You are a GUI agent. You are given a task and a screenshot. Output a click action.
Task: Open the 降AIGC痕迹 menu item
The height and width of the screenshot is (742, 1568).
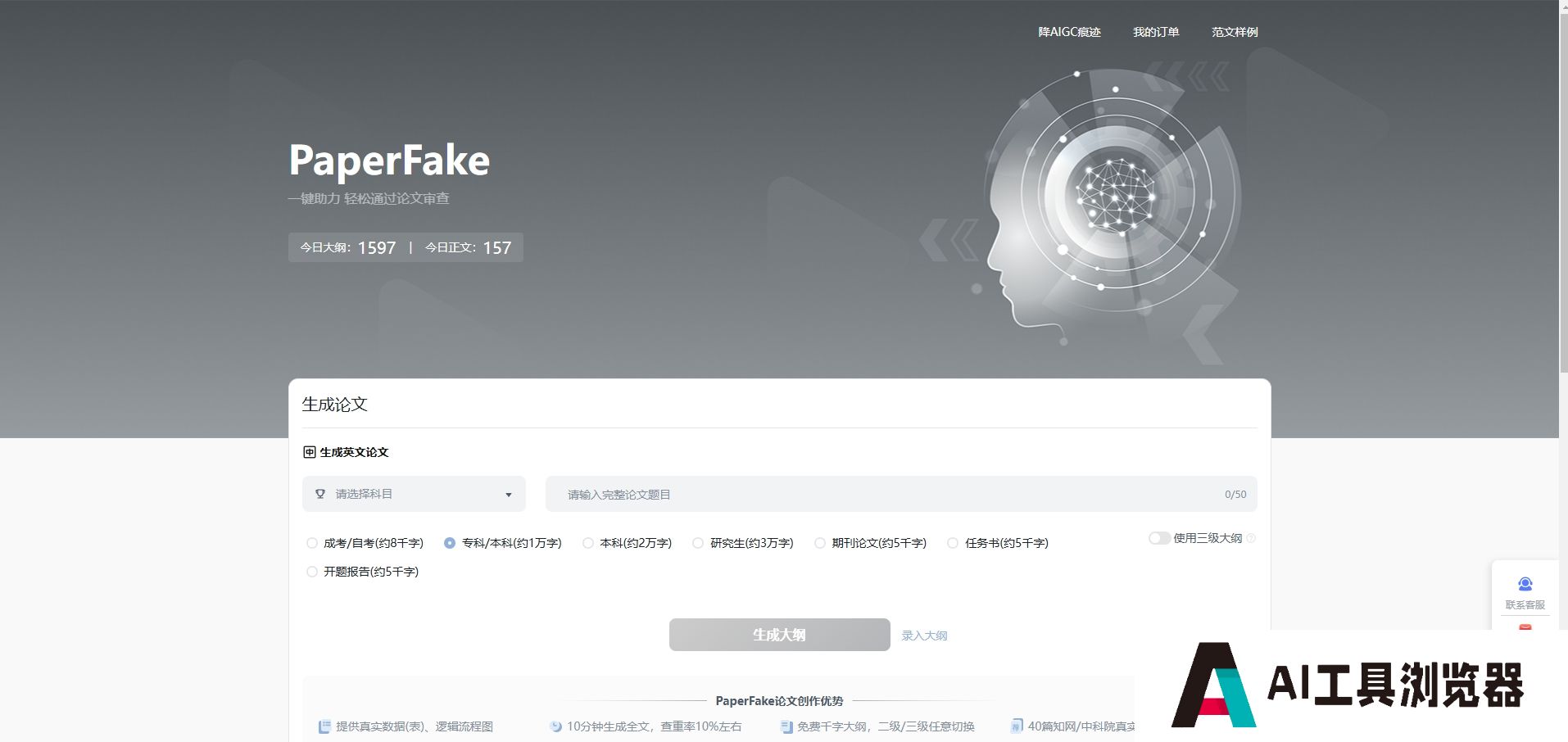pyautogui.click(x=1069, y=32)
